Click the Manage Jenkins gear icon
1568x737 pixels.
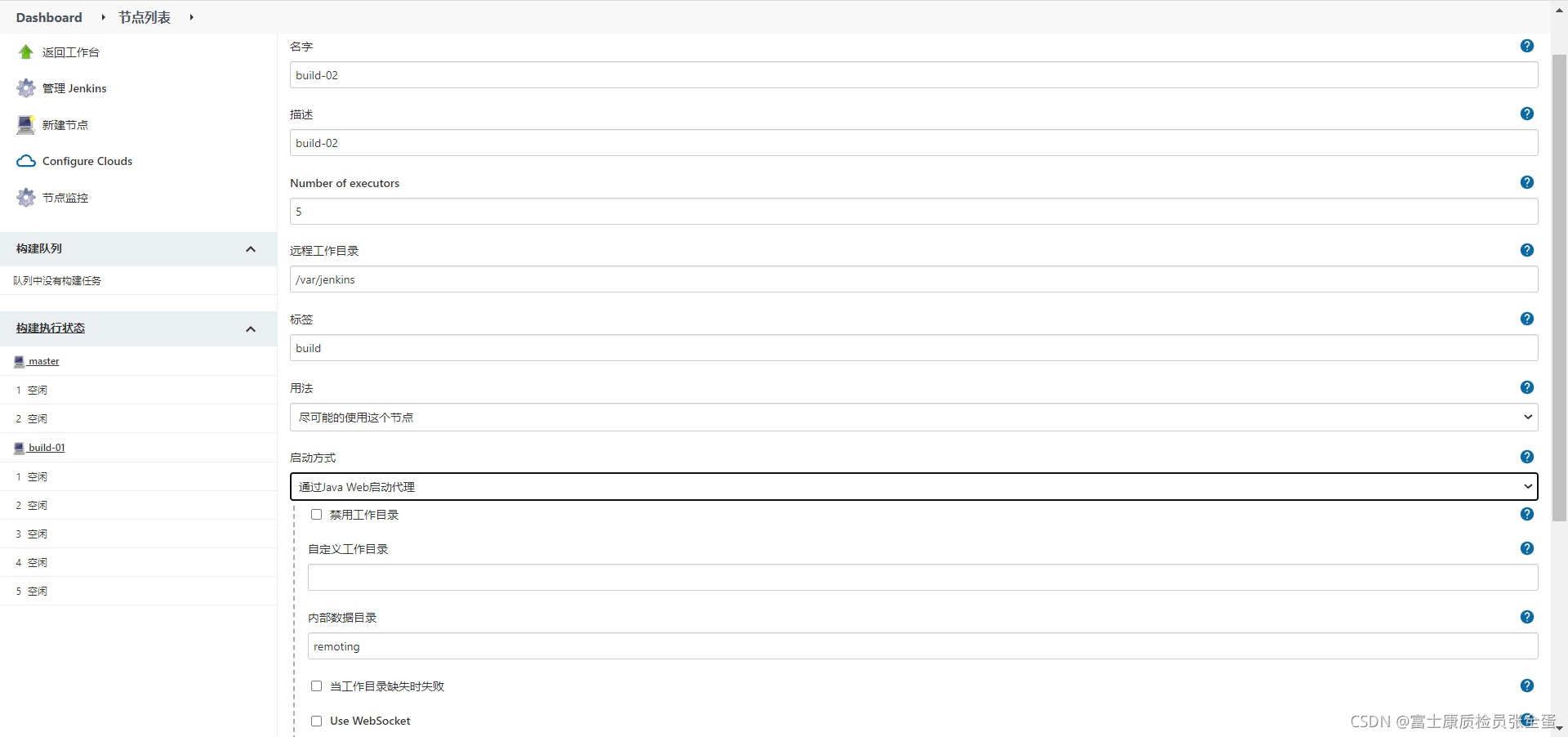tap(26, 88)
